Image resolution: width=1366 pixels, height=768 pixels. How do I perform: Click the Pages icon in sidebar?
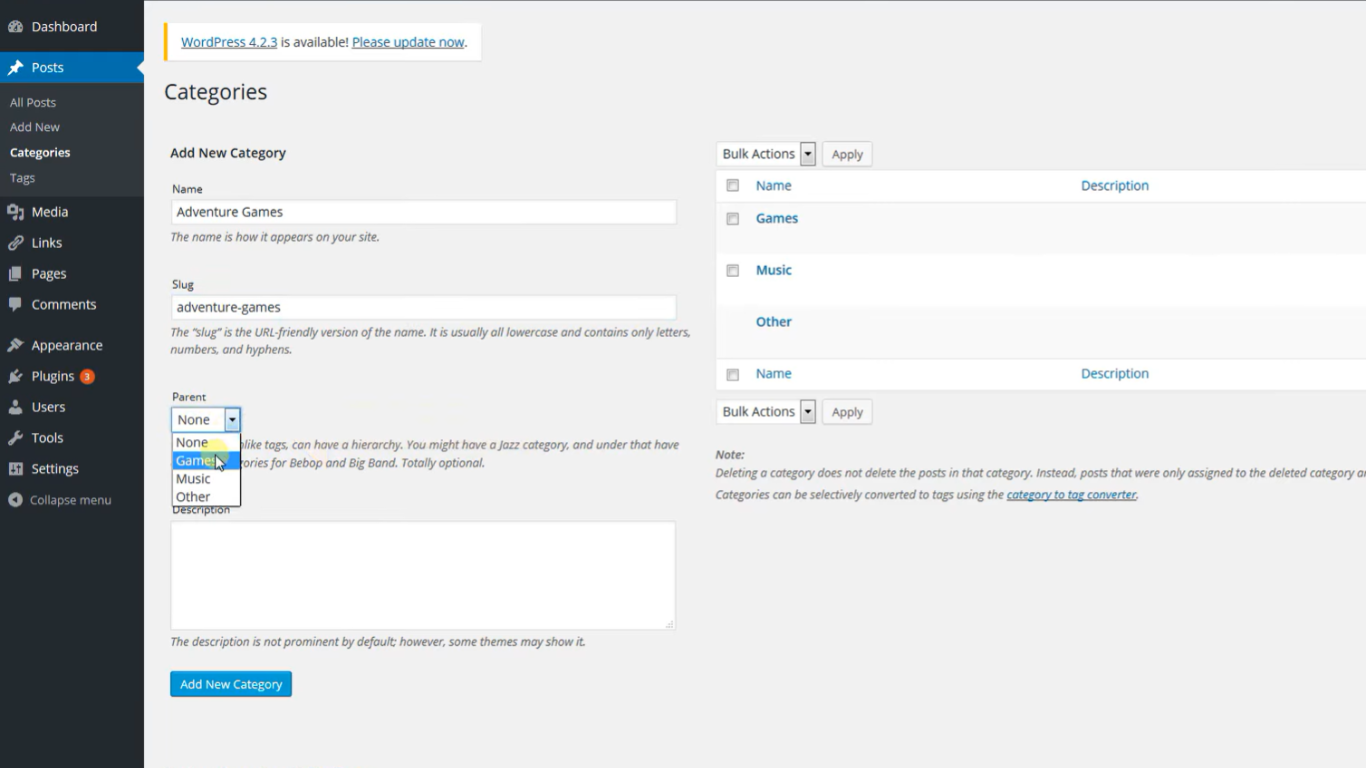pos(15,274)
